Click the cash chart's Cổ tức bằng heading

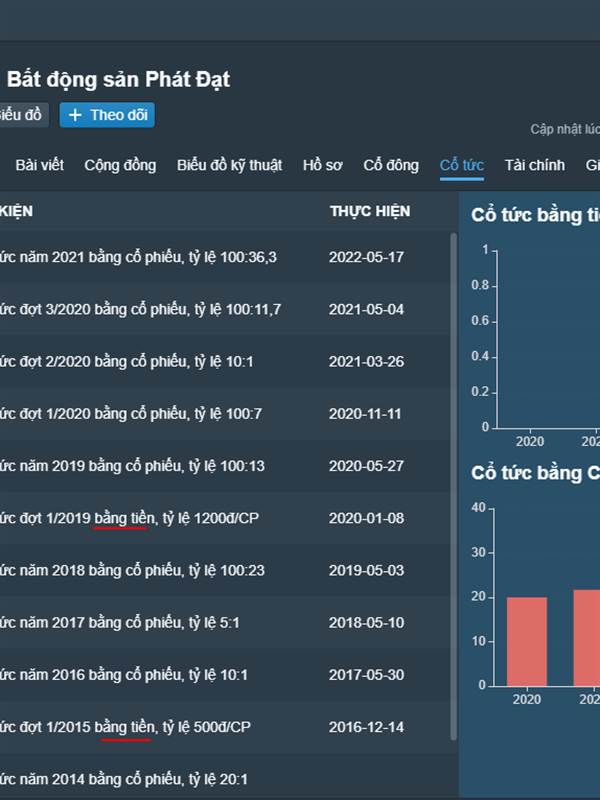[535, 215]
